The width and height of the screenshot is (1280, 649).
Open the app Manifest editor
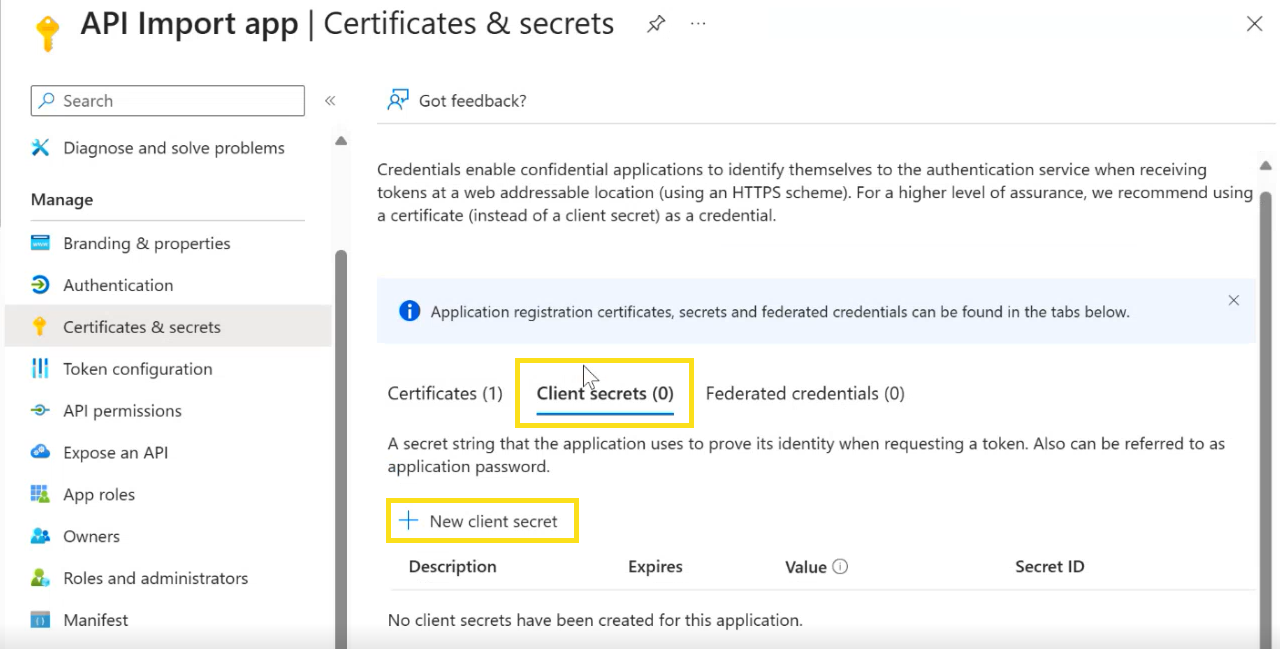coord(95,620)
